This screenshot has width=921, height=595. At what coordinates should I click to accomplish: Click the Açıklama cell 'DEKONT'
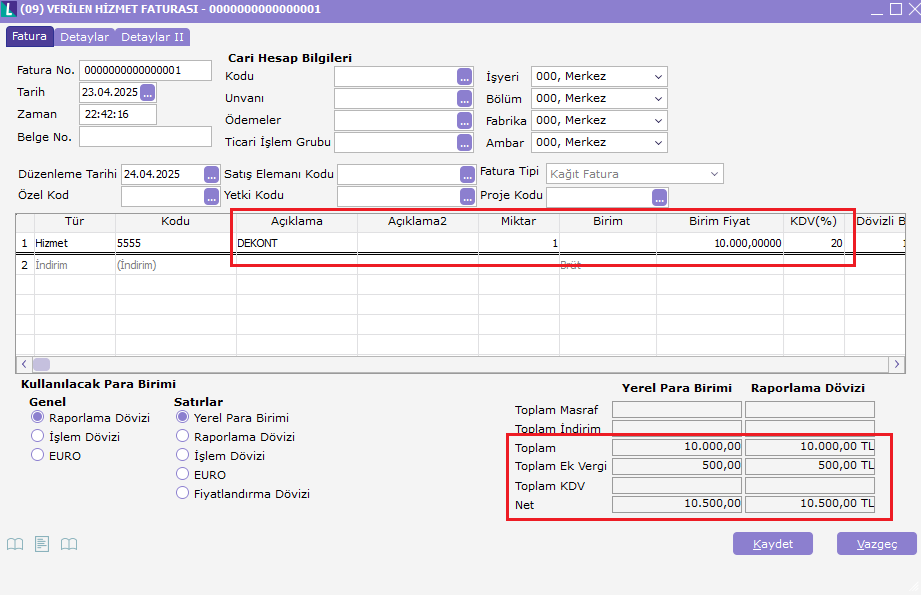(297, 243)
